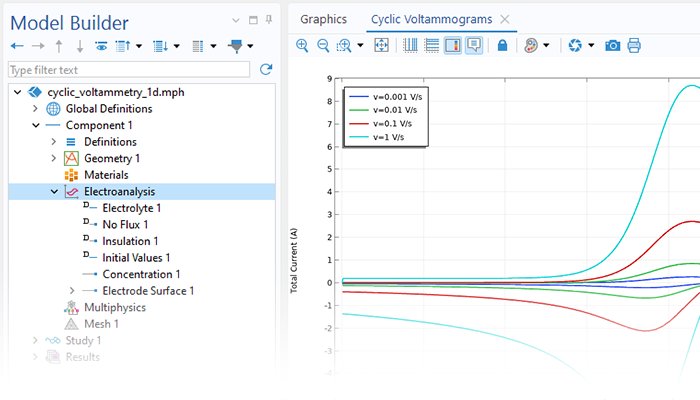Image resolution: width=700 pixels, height=400 pixels.
Task: Click the Zoom In magnifier
Action: click(302, 45)
